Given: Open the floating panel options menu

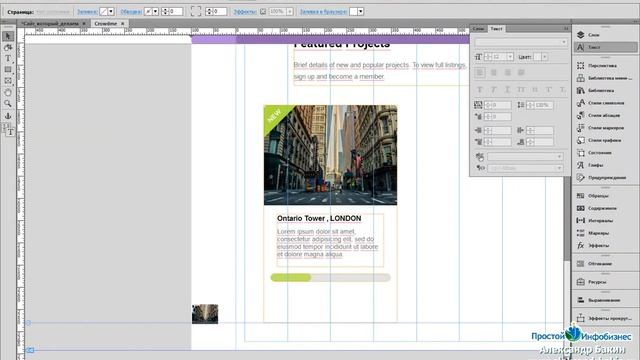Looking at the screenshot, I should [566, 29].
